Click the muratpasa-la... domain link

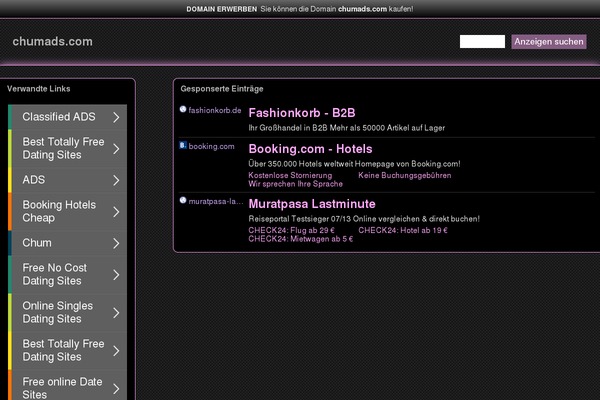pos(215,201)
